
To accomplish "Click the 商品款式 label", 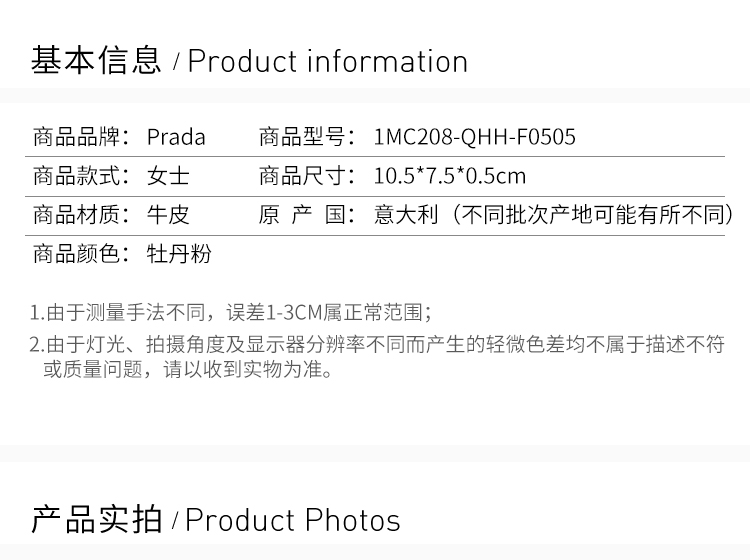I will click(81, 176).
